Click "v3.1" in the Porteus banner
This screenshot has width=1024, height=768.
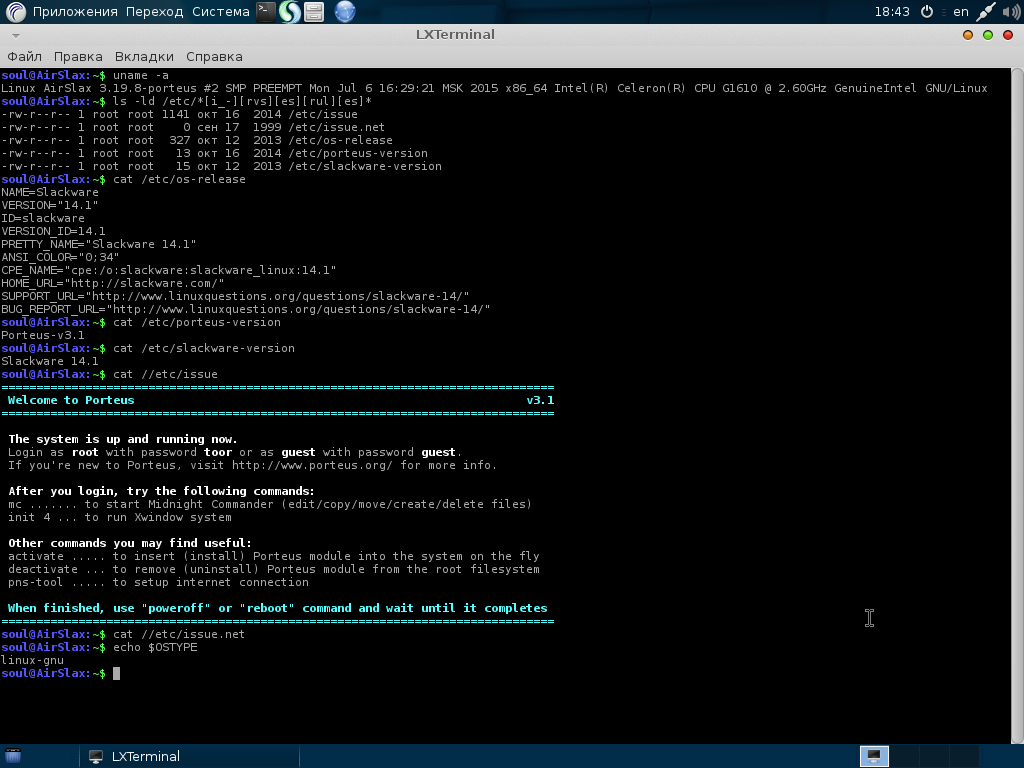540,400
